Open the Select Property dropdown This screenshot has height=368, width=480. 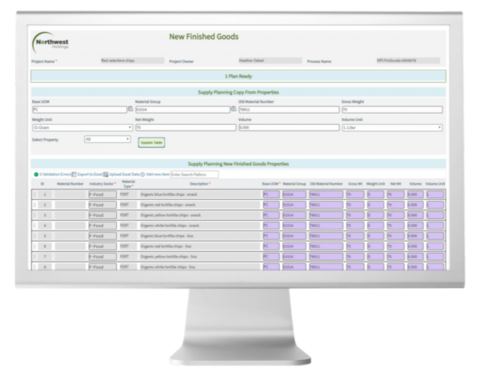click(107, 139)
